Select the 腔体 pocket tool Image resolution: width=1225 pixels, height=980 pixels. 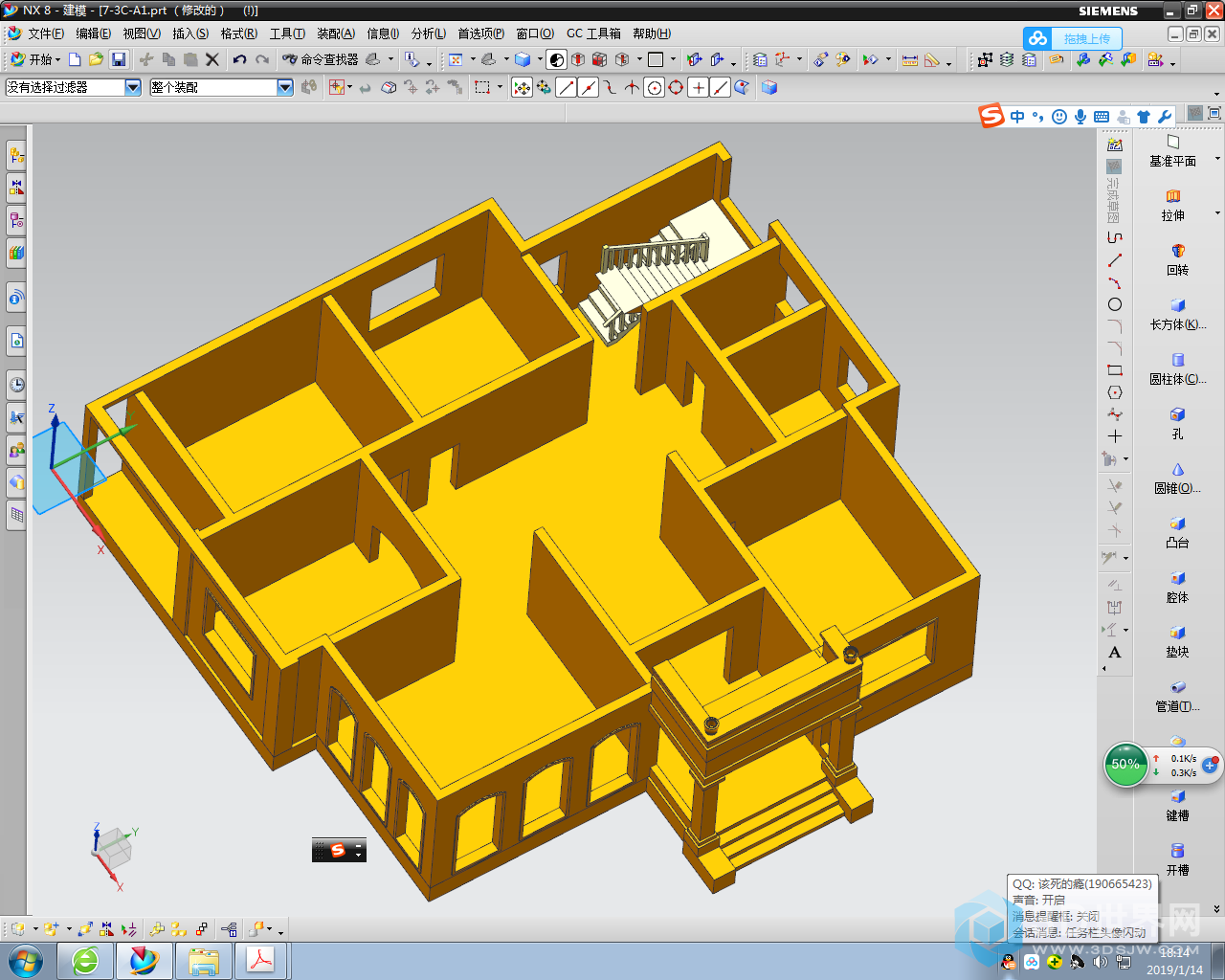[1177, 588]
